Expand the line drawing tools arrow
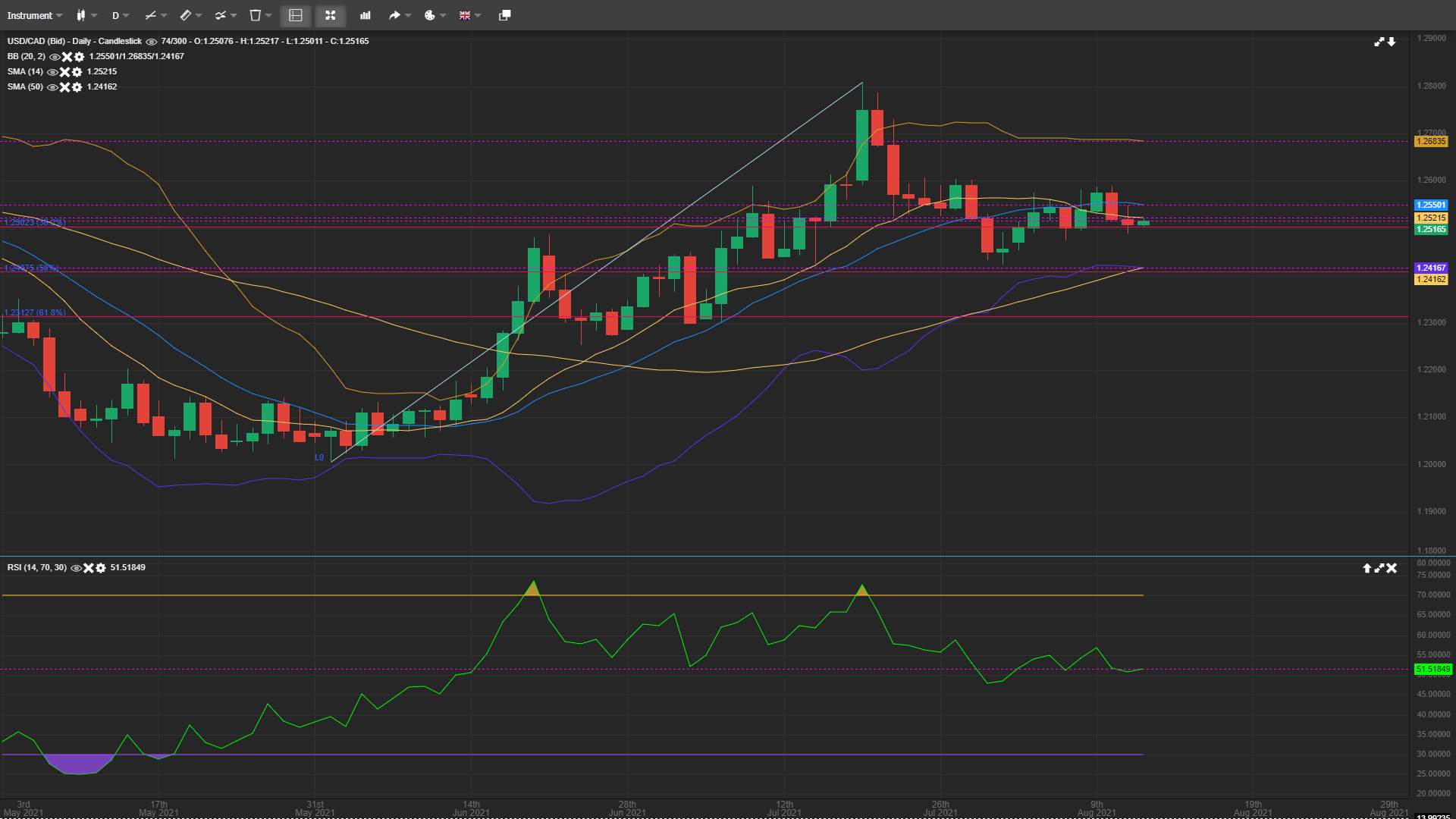 tap(164, 15)
